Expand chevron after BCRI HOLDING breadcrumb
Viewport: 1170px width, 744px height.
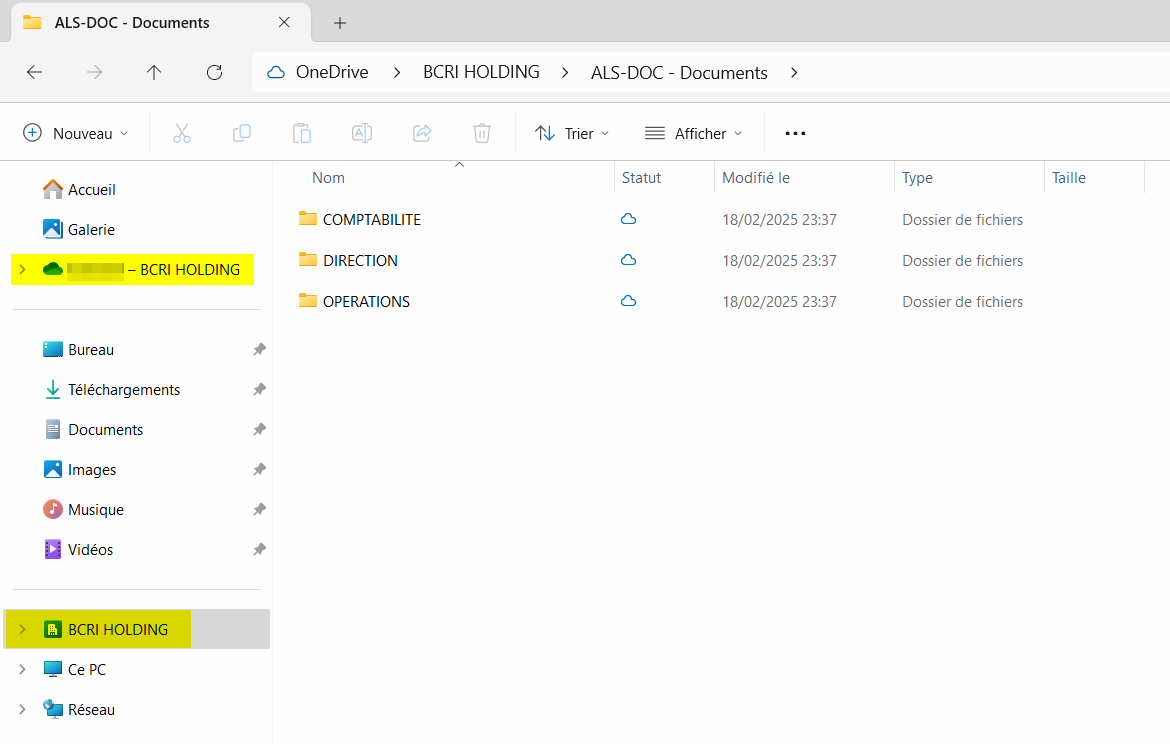[x=565, y=72]
